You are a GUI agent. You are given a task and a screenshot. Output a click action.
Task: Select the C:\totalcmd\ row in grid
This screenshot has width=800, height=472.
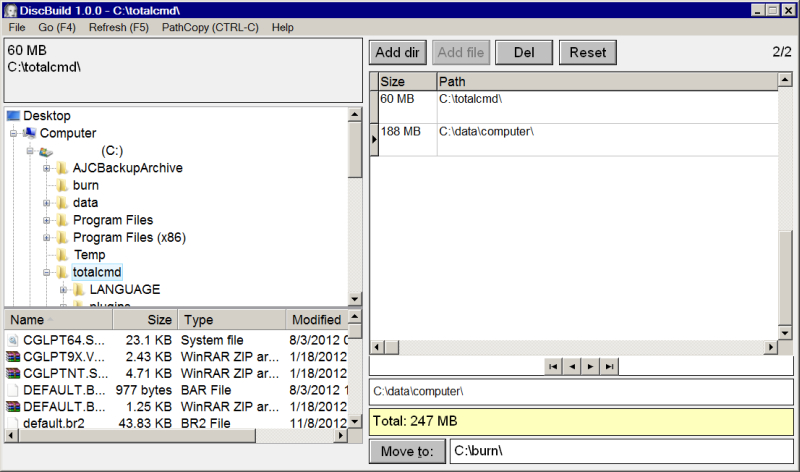(574, 107)
